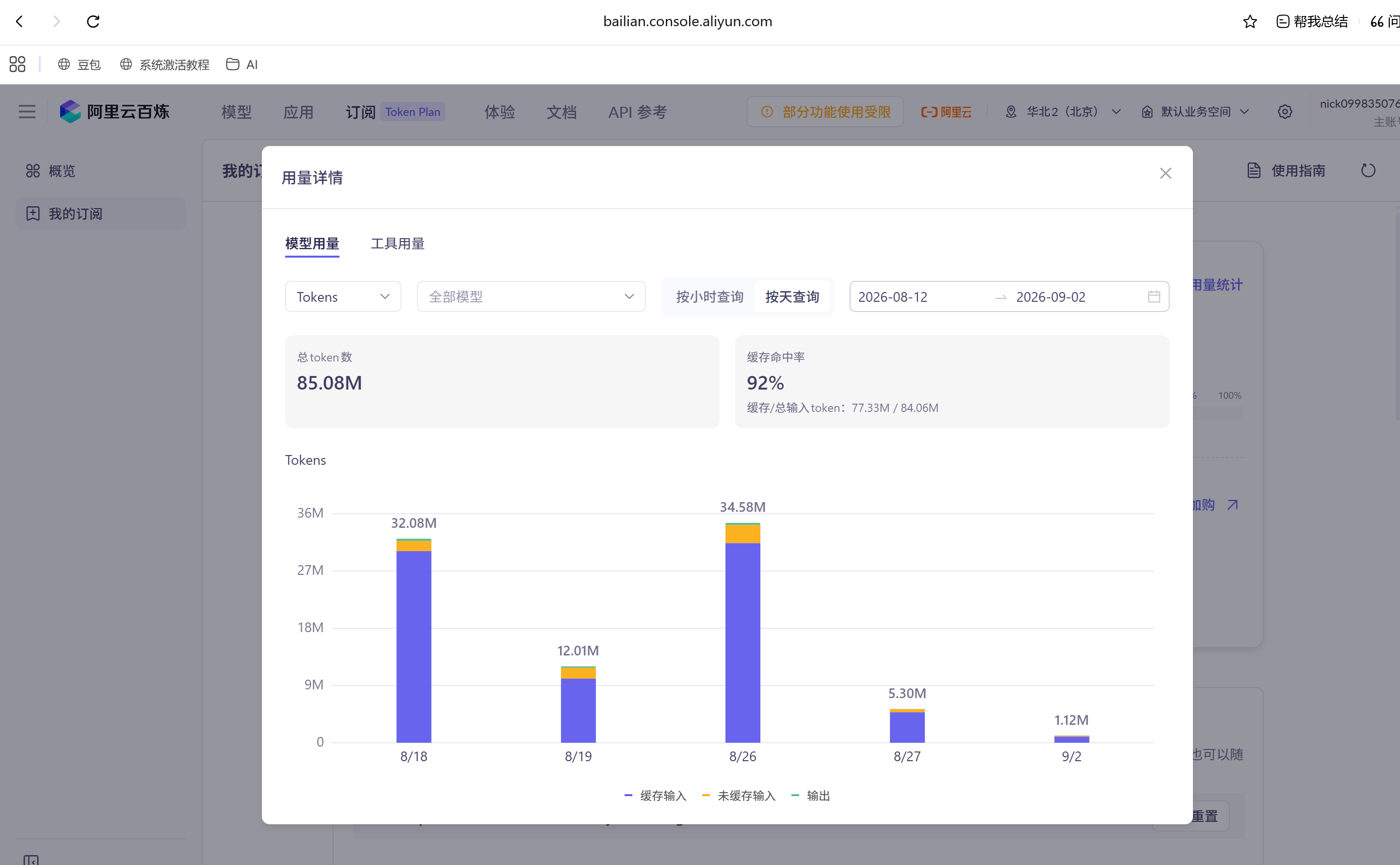Viewport: 1400px width, 865px height.
Task: Switch to the 模型用量 tab
Action: (312, 244)
